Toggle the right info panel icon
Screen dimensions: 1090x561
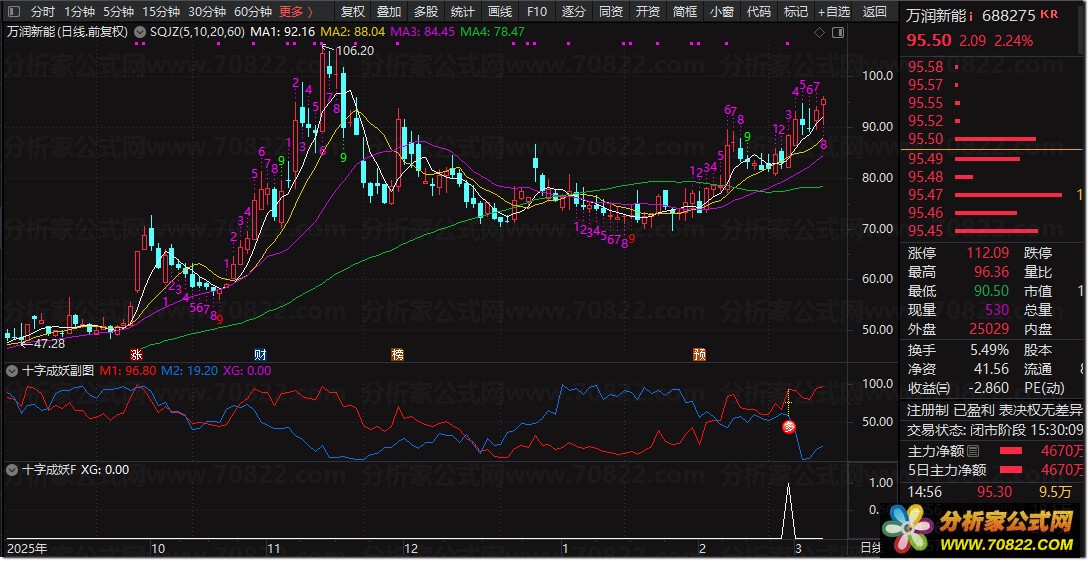[837, 32]
